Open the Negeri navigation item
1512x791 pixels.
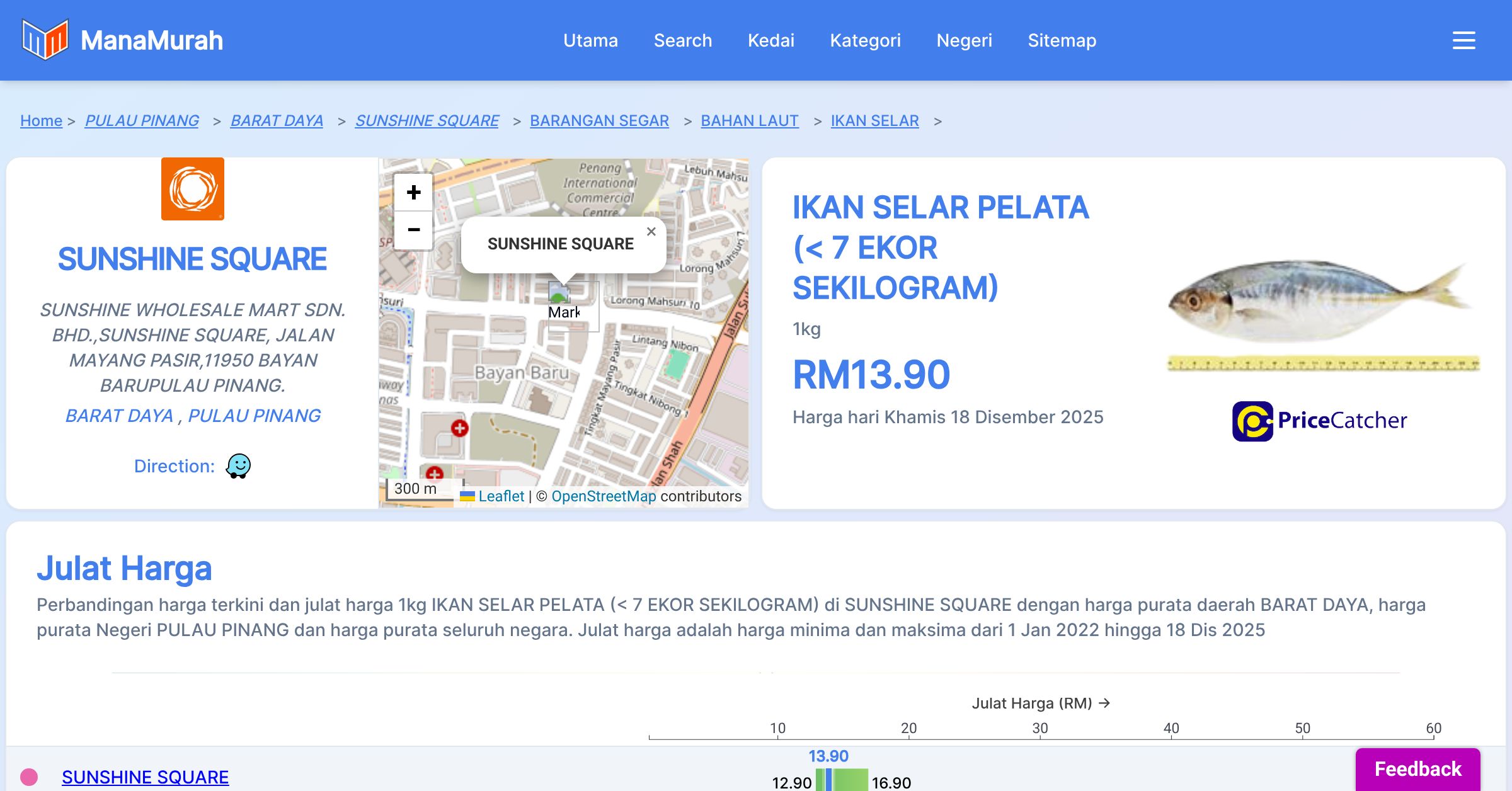click(x=964, y=40)
